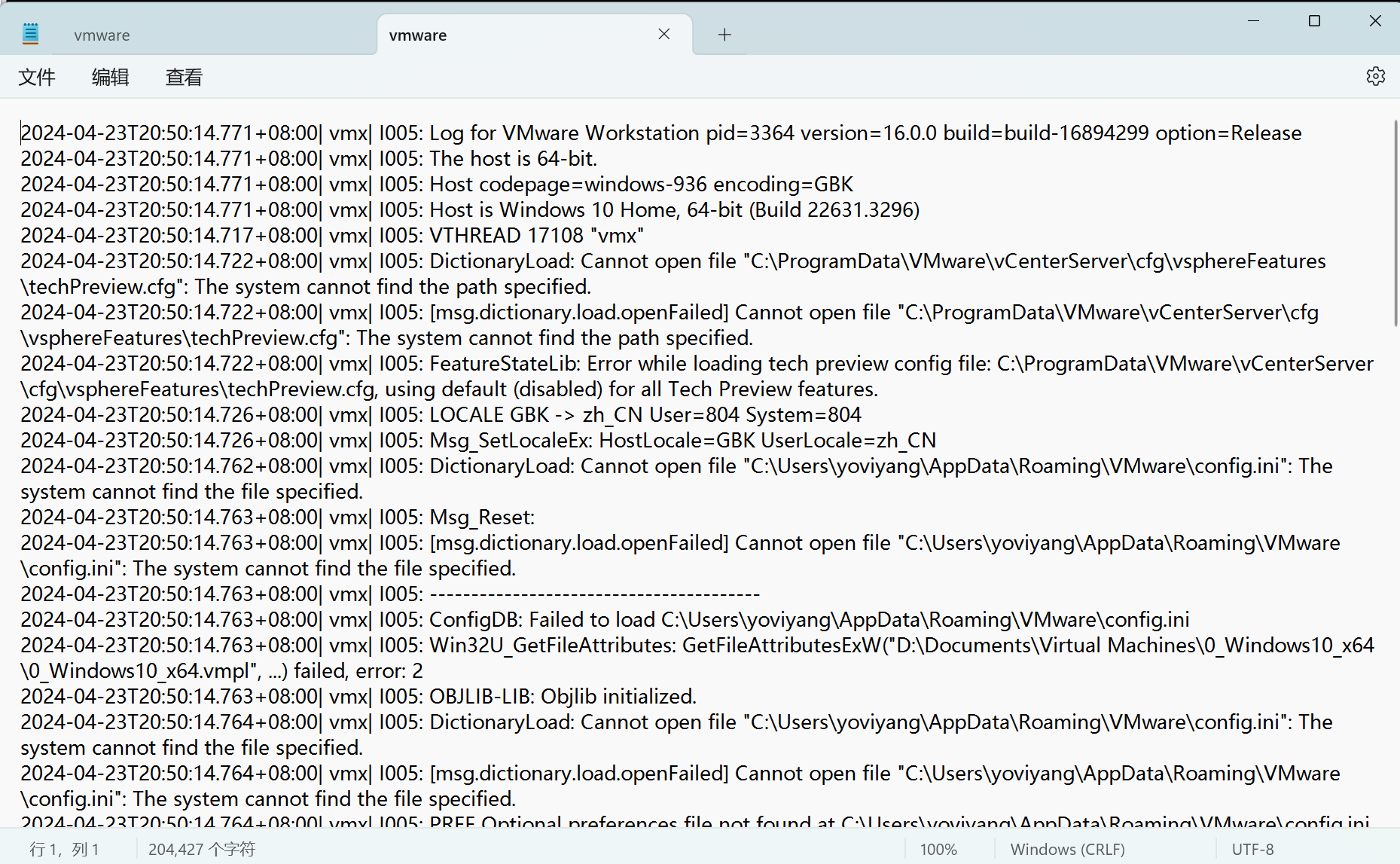
Task: Select the active vmware tab
Action: (x=534, y=35)
